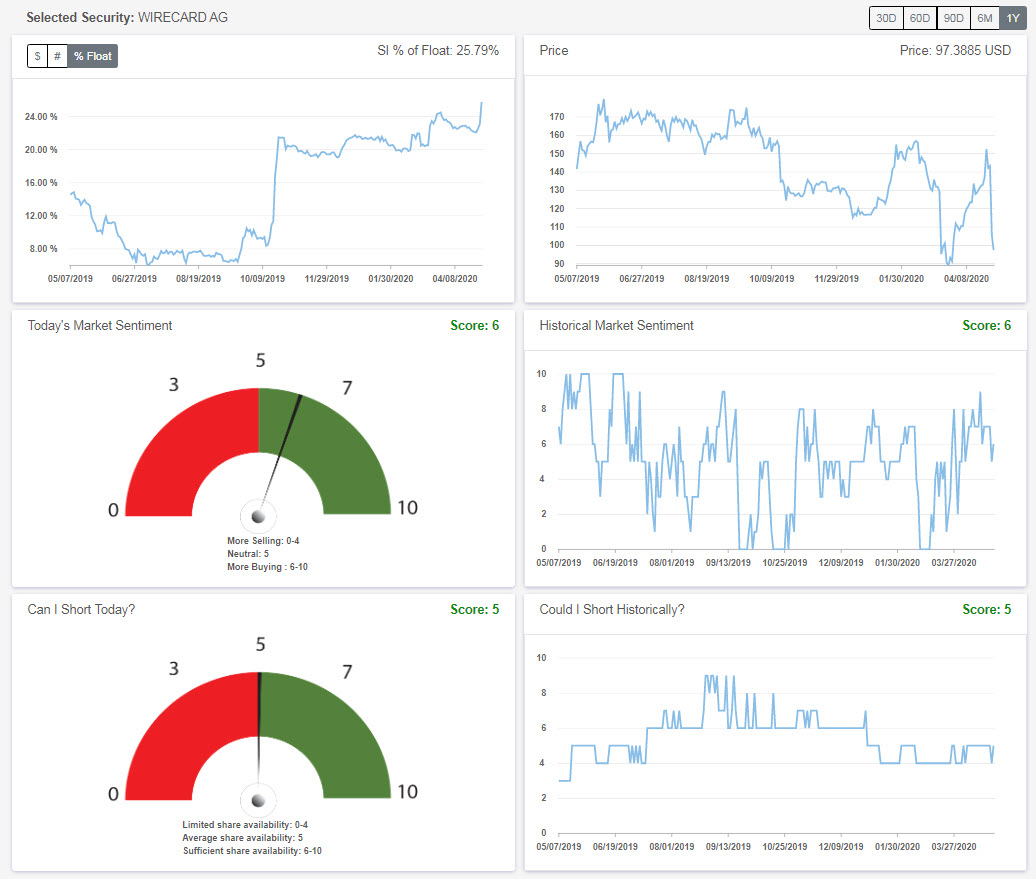Image resolution: width=1036 pixels, height=879 pixels.
Task: Click the Score: 6 on Historical Market Sentiment
Action: point(986,325)
